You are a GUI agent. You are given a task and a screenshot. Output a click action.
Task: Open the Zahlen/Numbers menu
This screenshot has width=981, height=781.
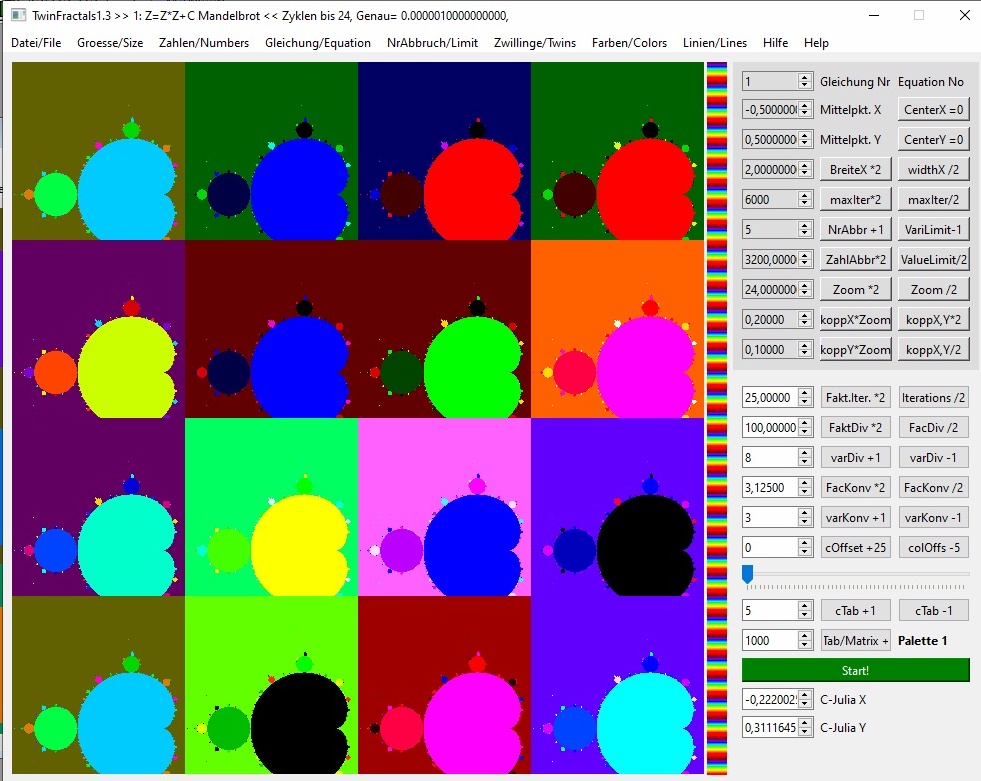pyautogui.click(x=204, y=43)
